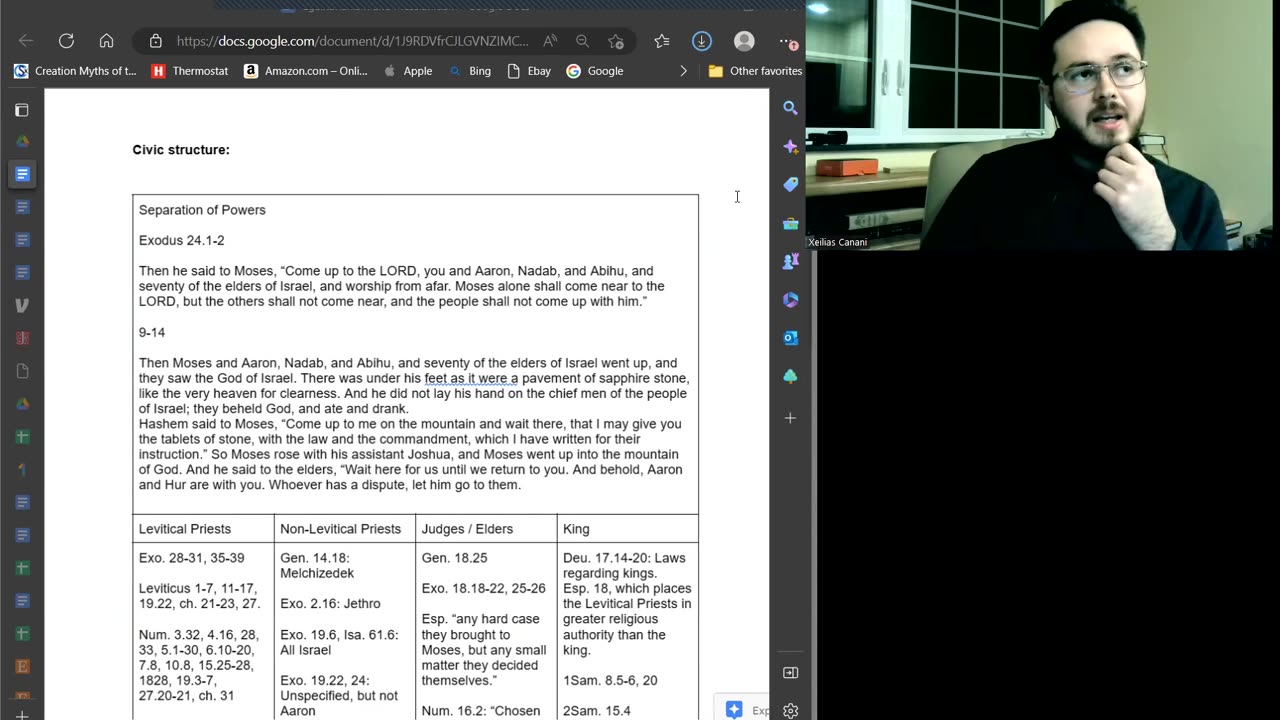The image size is (1280, 720).
Task: Open sidebar settings gear
Action: tap(790, 711)
